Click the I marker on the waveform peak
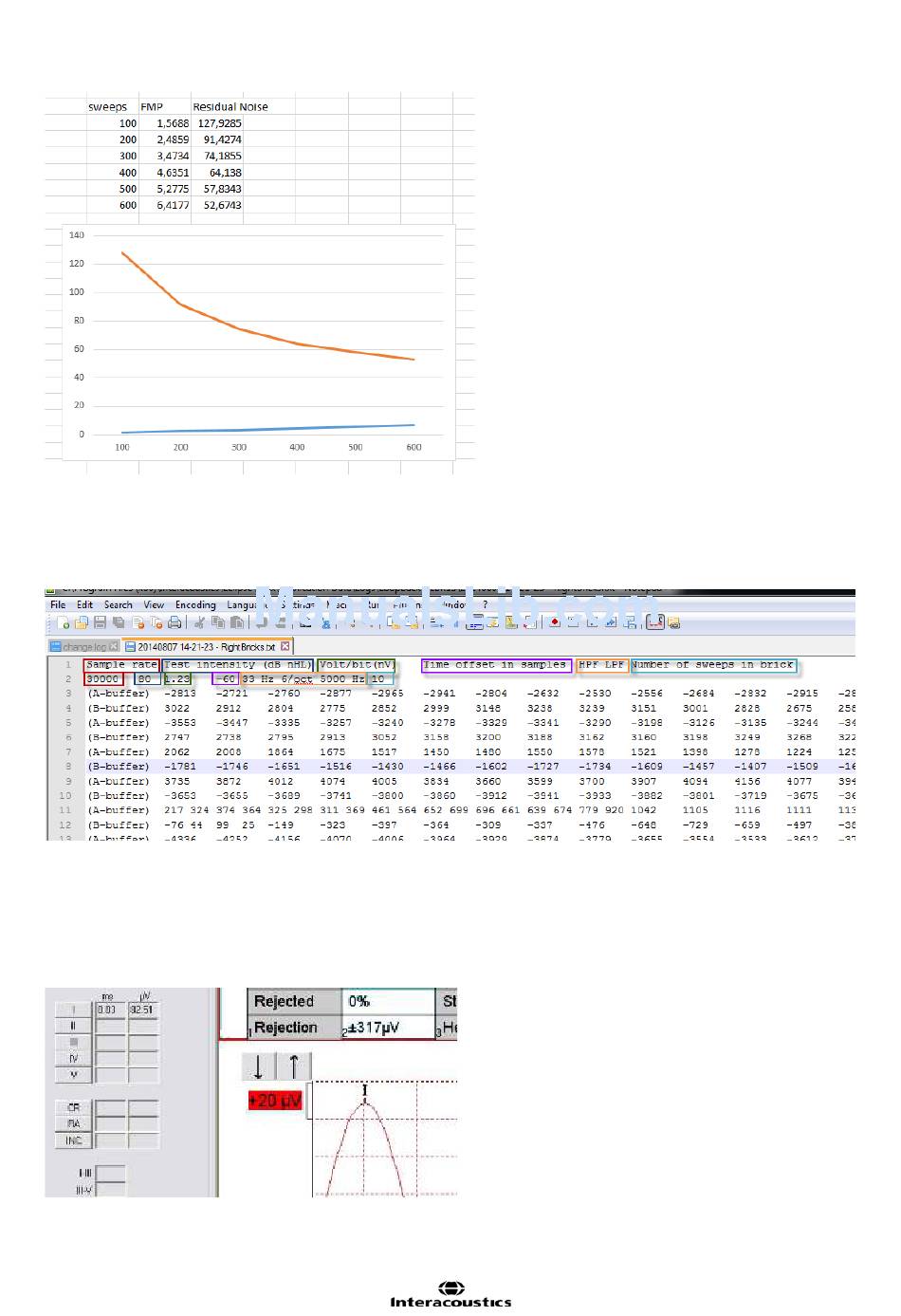 (x=365, y=1091)
